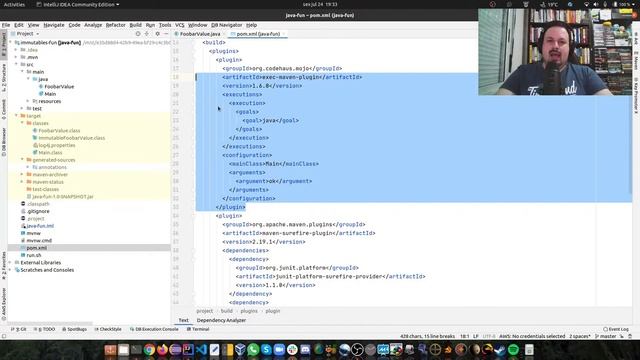Click the AWS: No credentials selected status
Screen dimensions: 640x360
(x=532, y=336)
